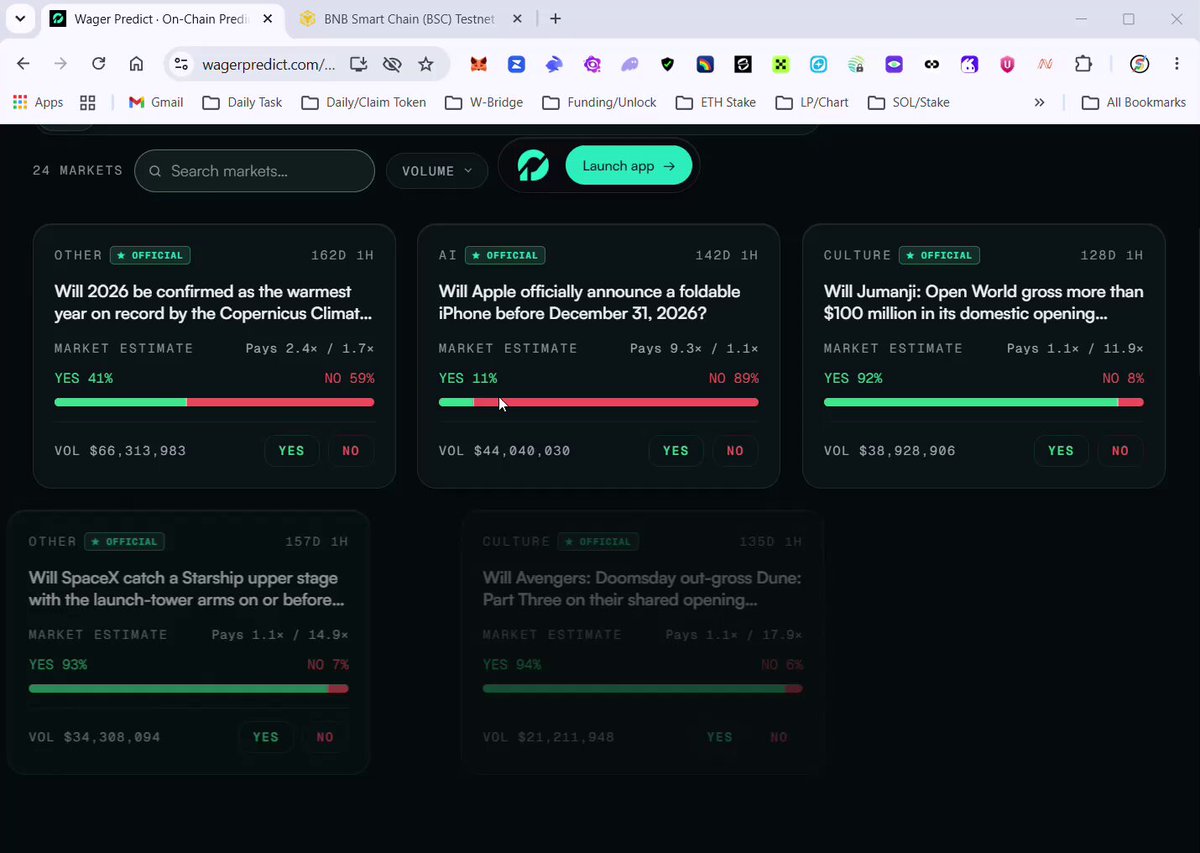
Task: Click the Jumanji market odds bar
Action: pyautogui.click(x=984, y=402)
